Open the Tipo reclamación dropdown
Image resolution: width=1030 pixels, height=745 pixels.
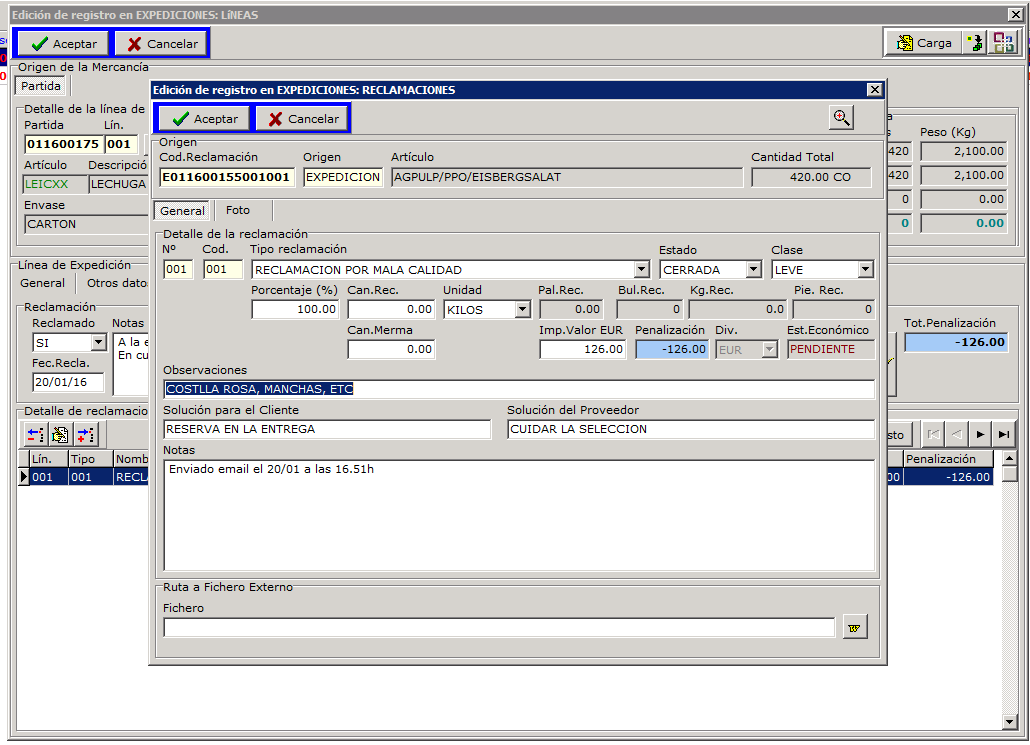(641, 270)
